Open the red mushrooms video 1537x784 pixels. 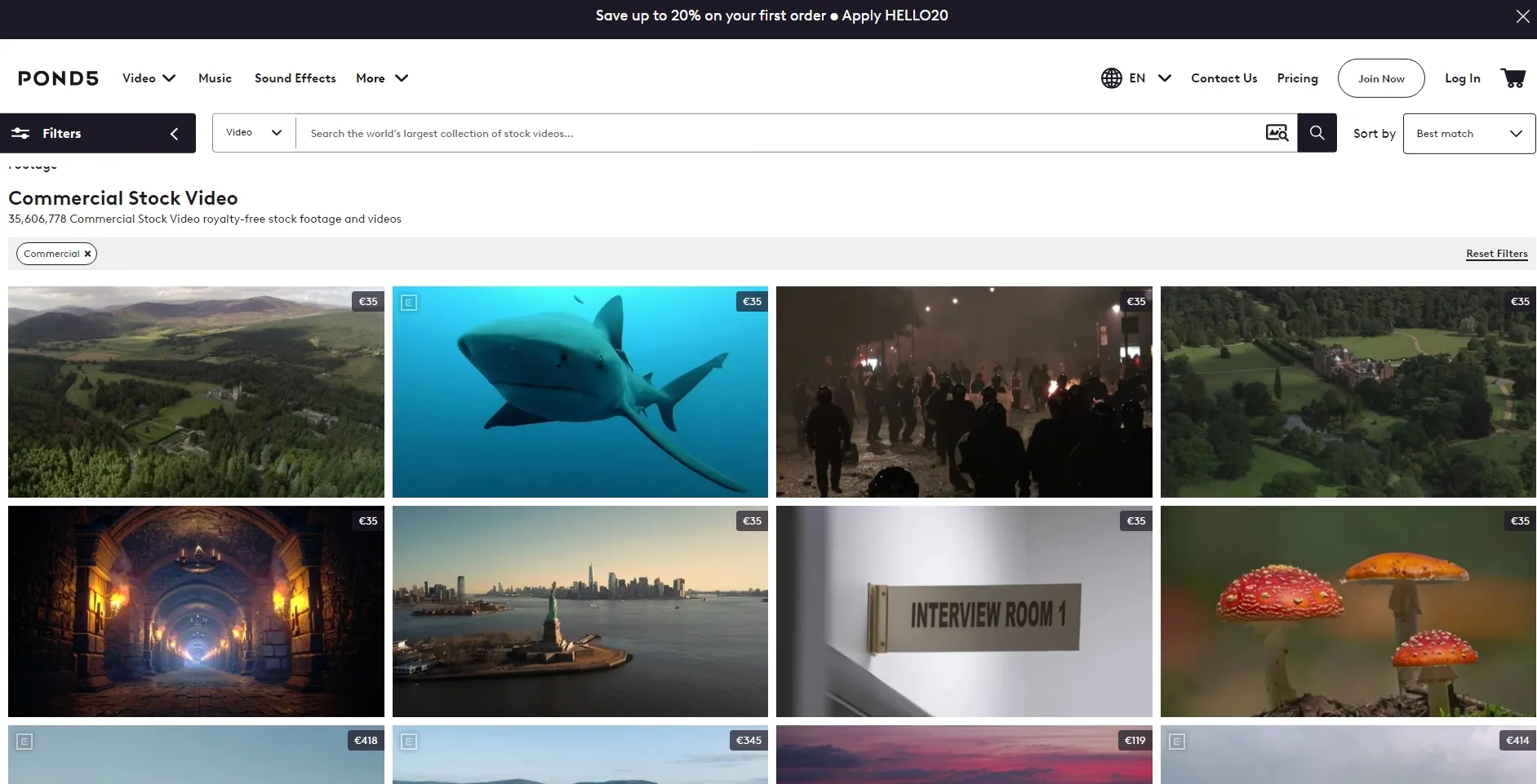(x=1348, y=611)
